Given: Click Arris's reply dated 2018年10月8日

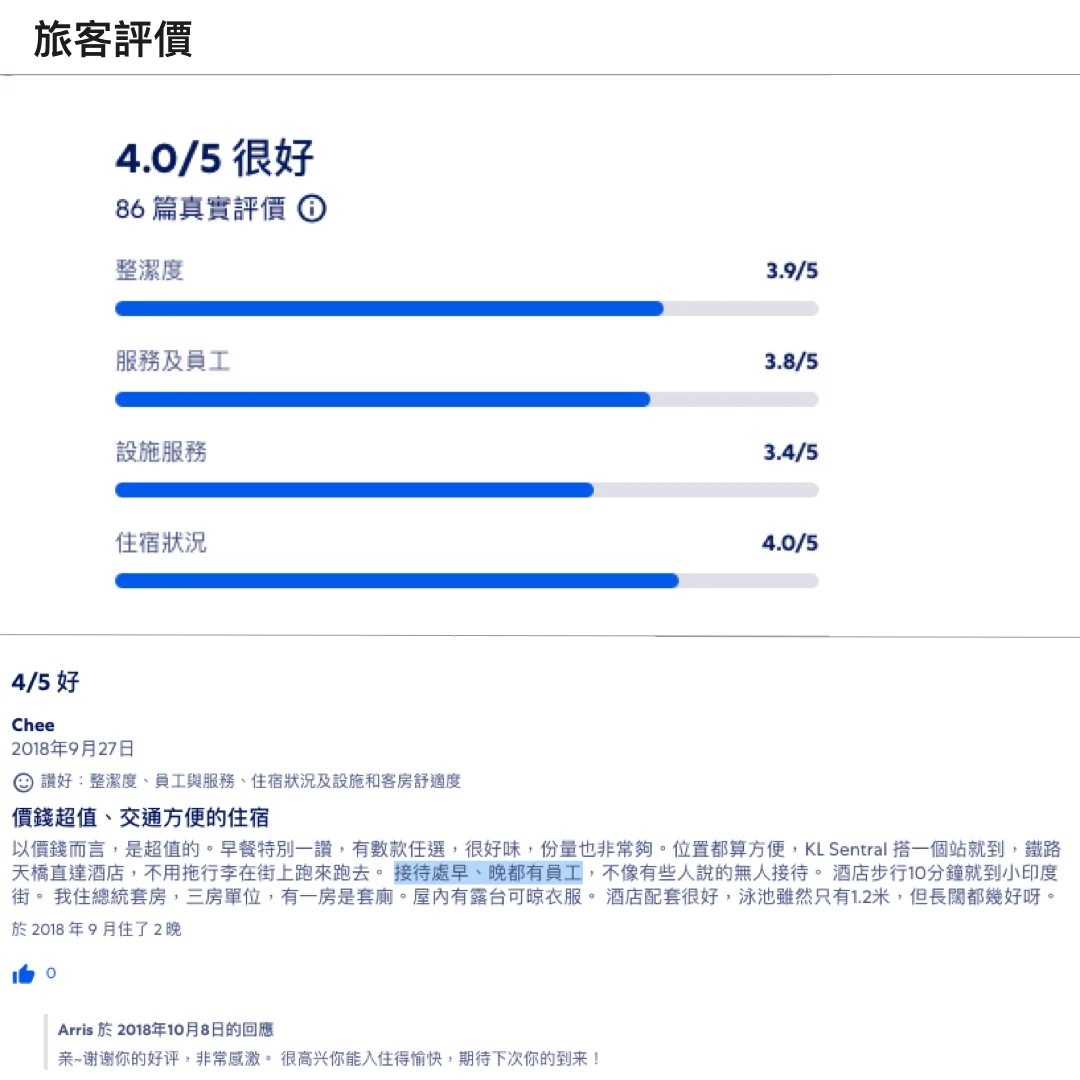Looking at the screenshot, I should tap(168, 1029).
